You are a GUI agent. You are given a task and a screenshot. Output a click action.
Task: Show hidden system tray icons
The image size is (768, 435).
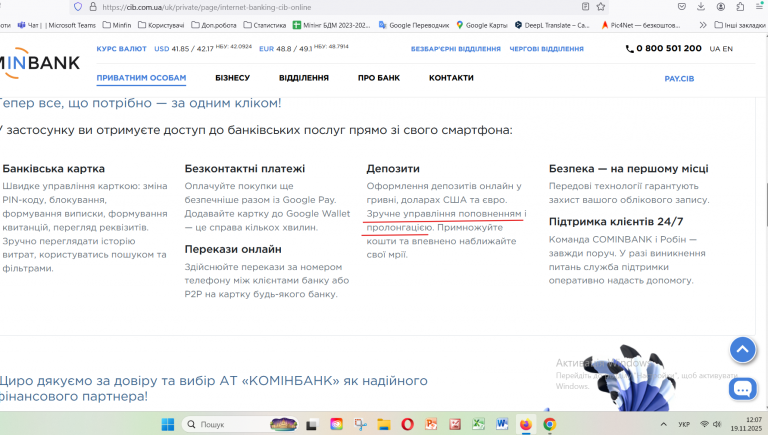(663, 424)
